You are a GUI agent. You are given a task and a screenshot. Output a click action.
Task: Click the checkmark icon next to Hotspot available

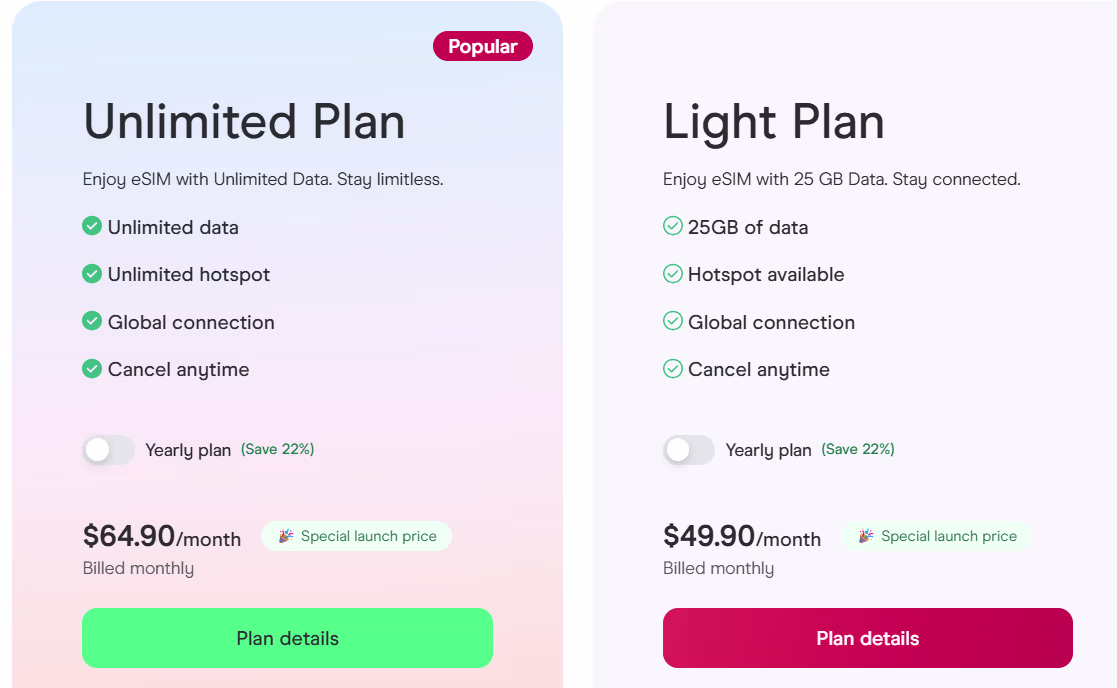[673, 274]
